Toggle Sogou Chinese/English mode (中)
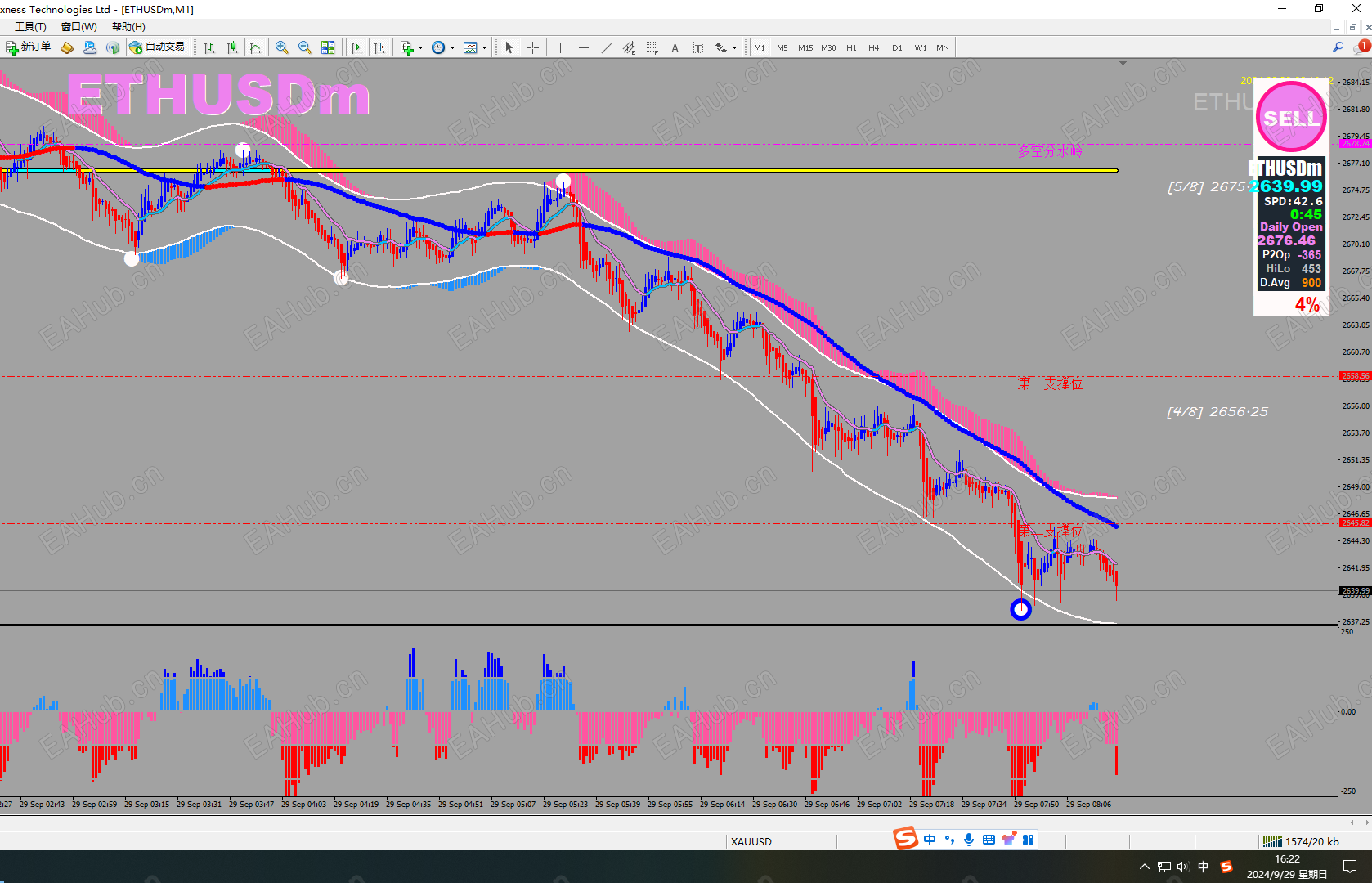Viewport: 1372px width, 883px height. coord(930,840)
